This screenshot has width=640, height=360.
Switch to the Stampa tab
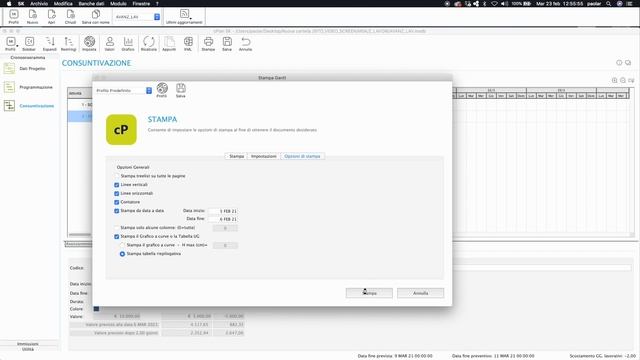(236, 156)
